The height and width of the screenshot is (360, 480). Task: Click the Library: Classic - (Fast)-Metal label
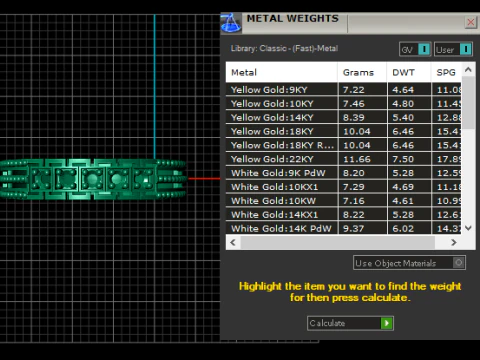tap(284, 48)
